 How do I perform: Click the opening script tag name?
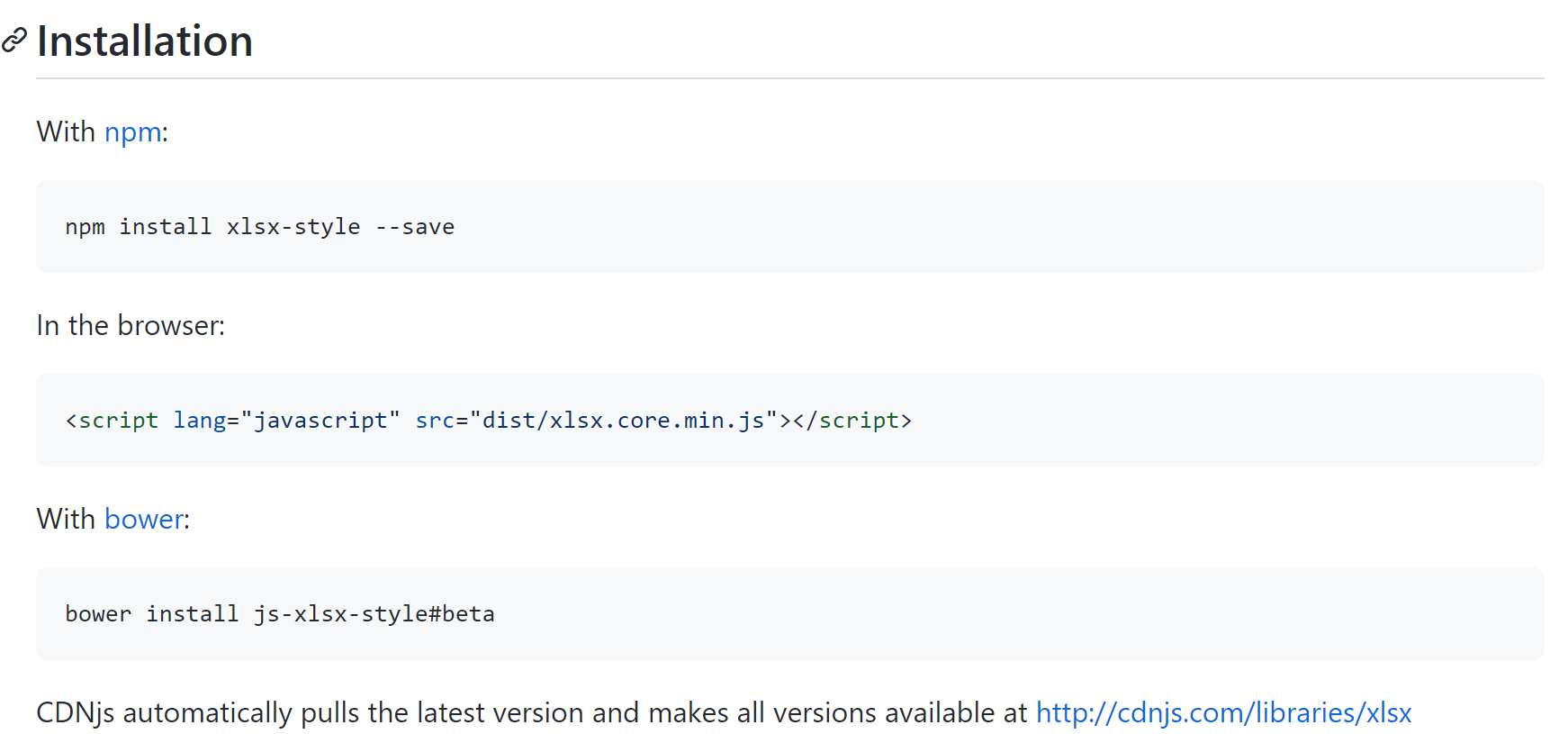point(118,421)
